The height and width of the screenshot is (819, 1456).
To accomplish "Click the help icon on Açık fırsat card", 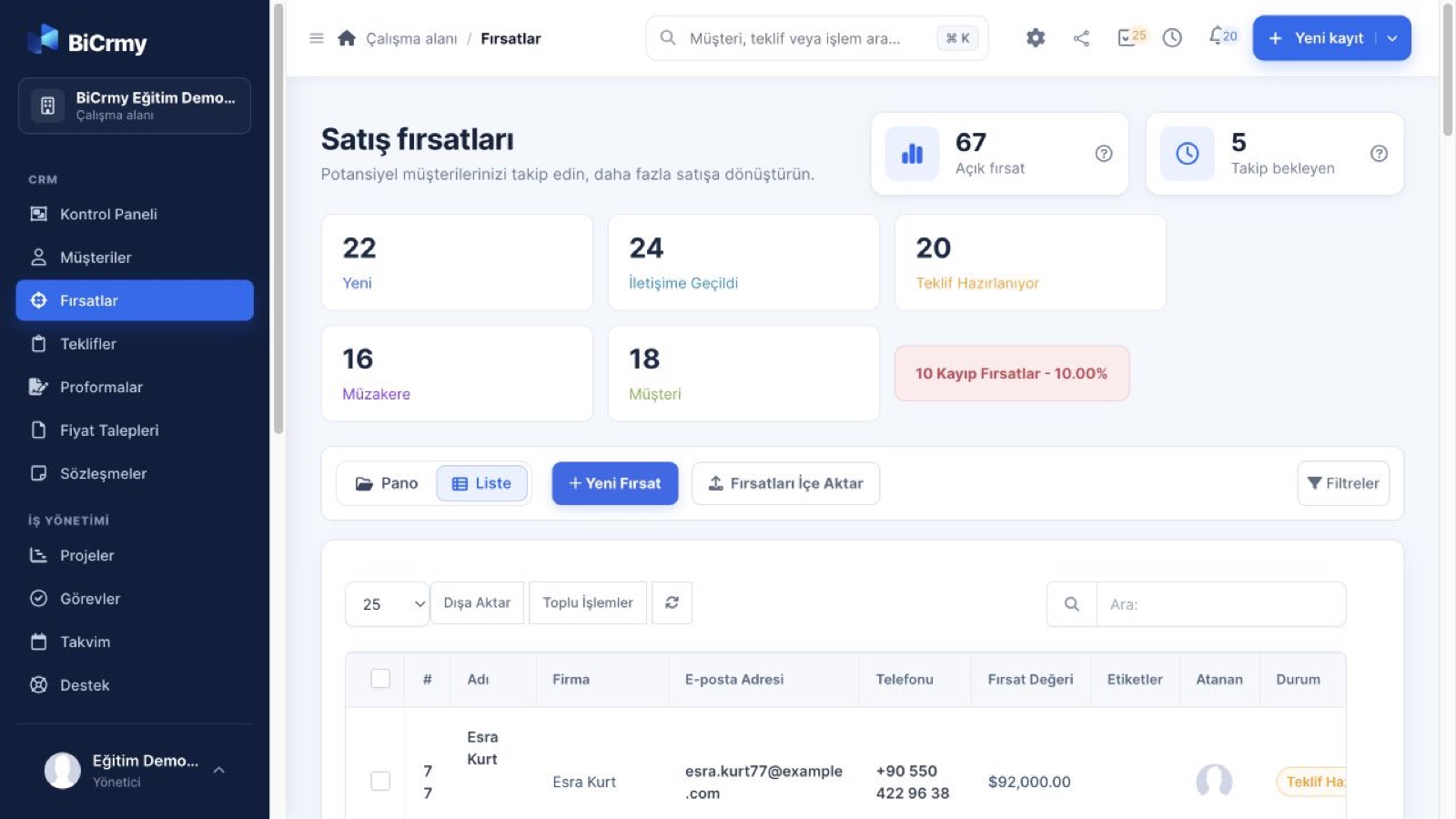I will coord(1104,154).
